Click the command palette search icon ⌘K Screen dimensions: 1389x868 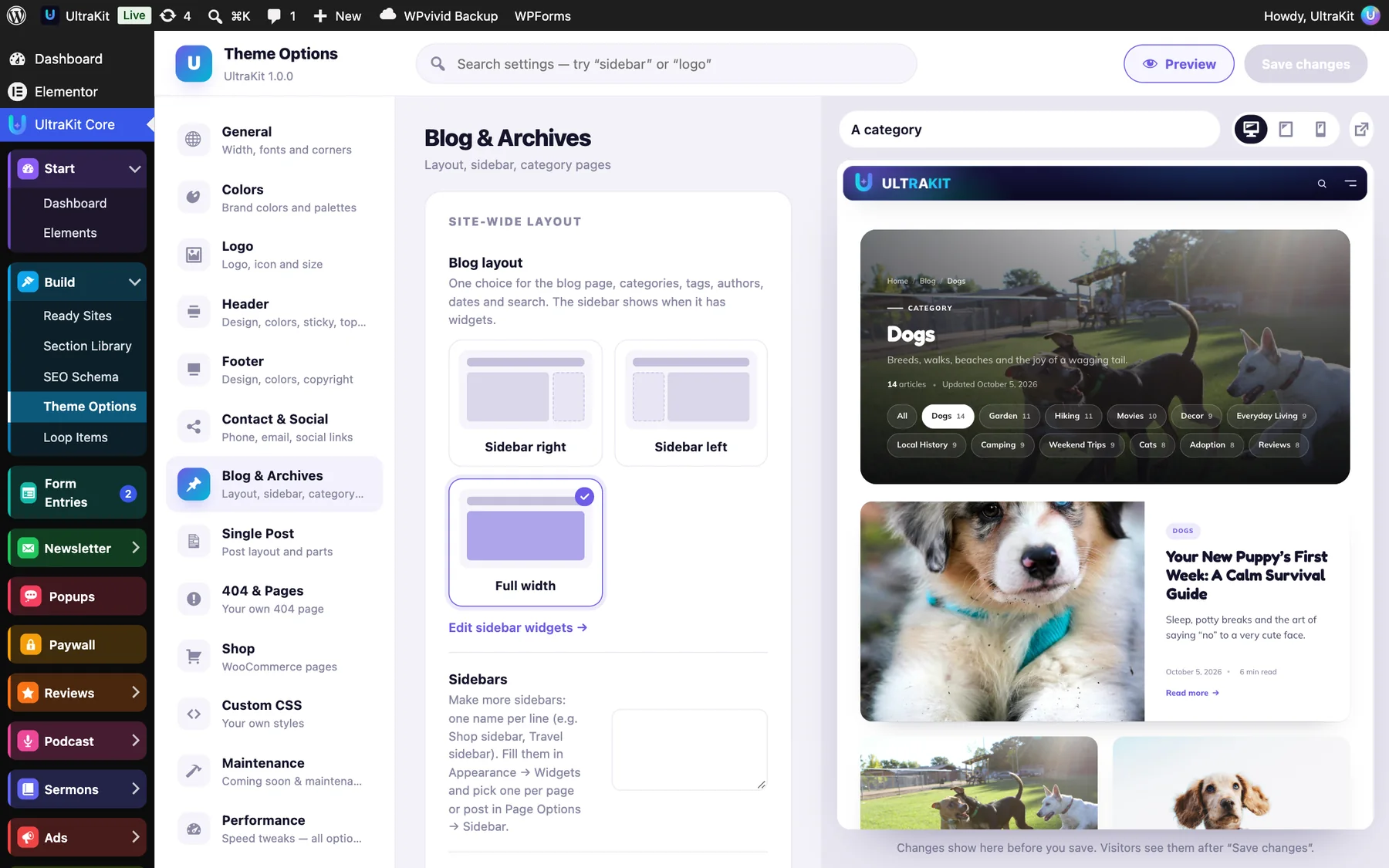[229, 15]
